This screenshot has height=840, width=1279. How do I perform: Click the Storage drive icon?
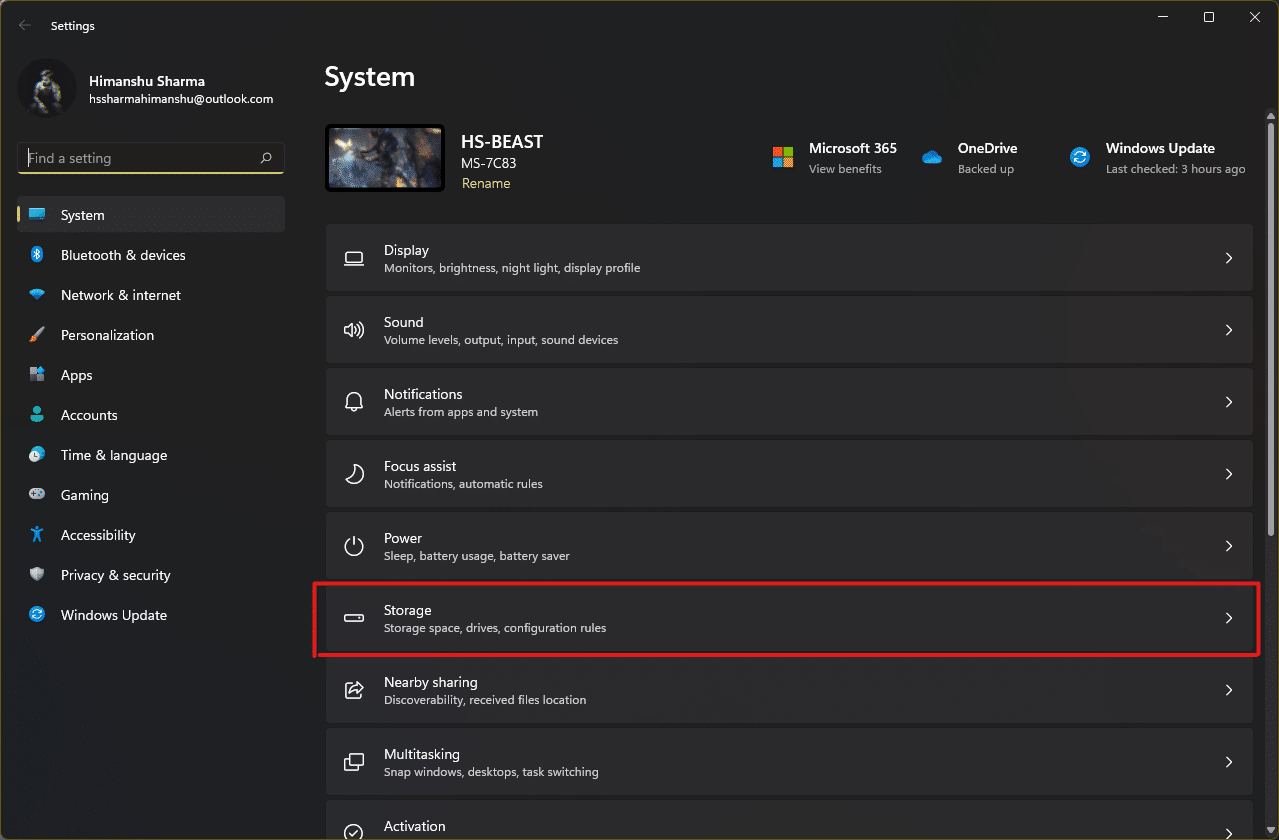(354, 618)
